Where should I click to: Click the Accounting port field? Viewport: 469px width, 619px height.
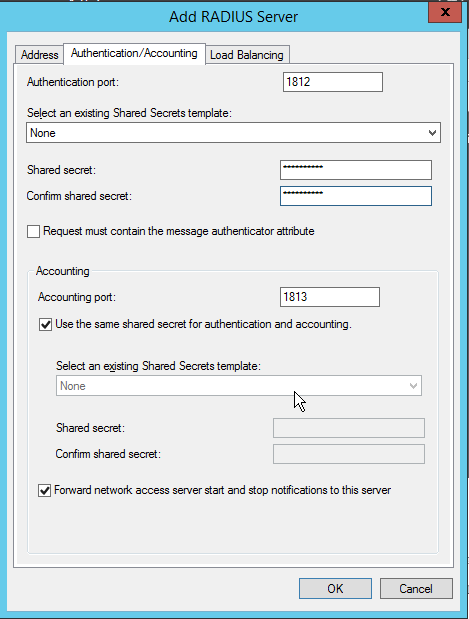click(x=330, y=297)
